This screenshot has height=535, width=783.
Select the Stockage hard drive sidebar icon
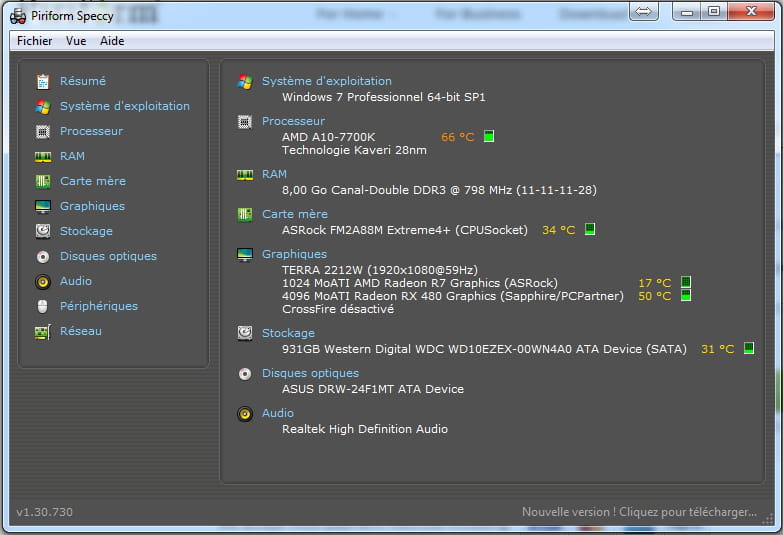tap(43, 231)
